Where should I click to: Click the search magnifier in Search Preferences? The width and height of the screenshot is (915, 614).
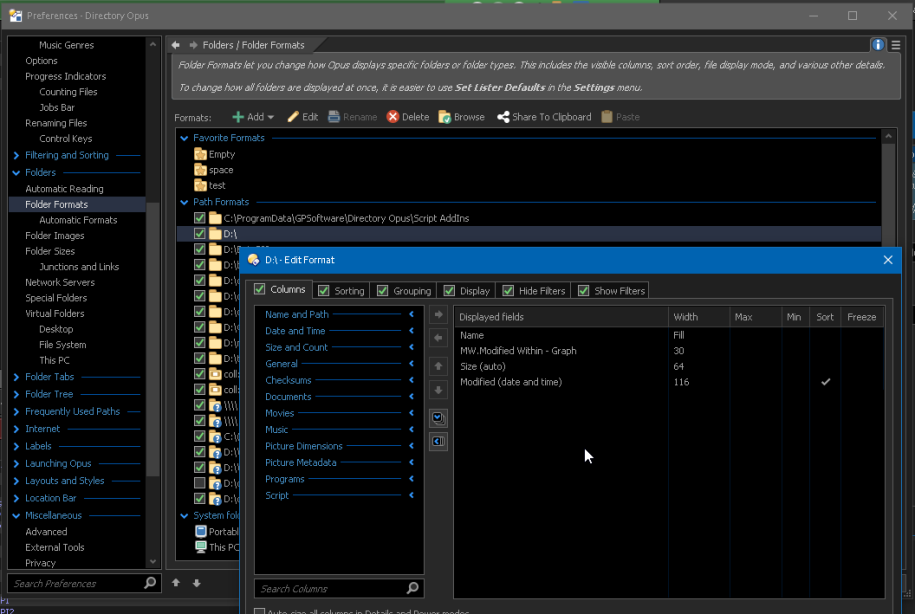[x=150, y=583]
